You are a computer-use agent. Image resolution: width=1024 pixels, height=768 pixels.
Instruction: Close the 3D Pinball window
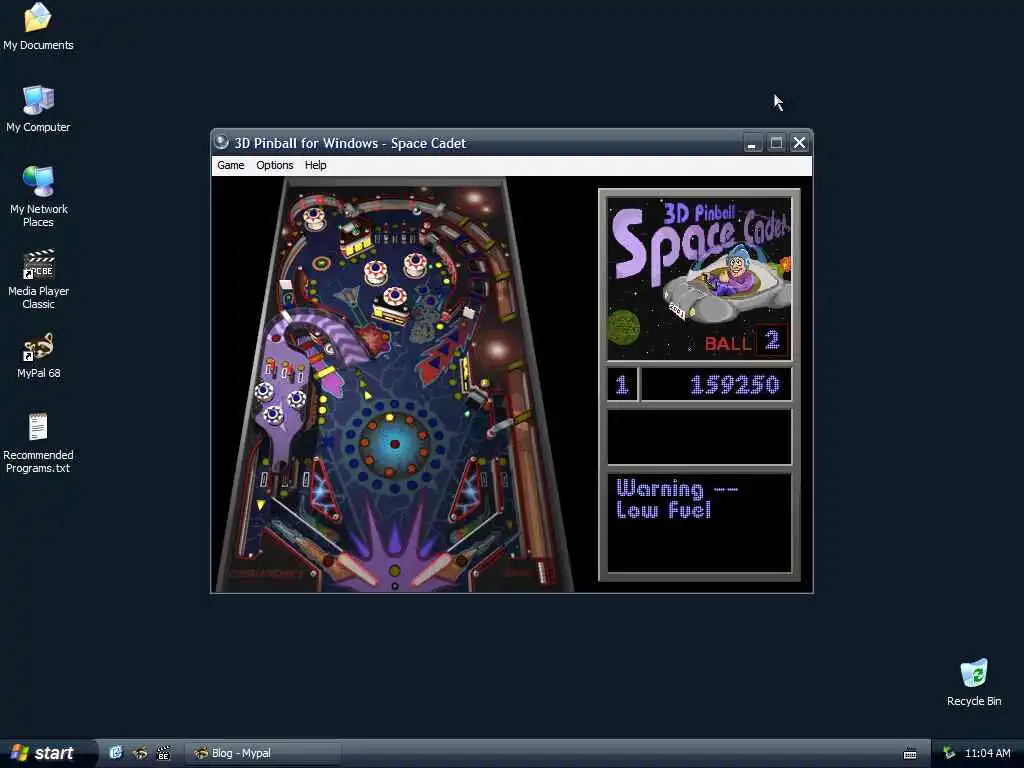click(x=799, y=143)
